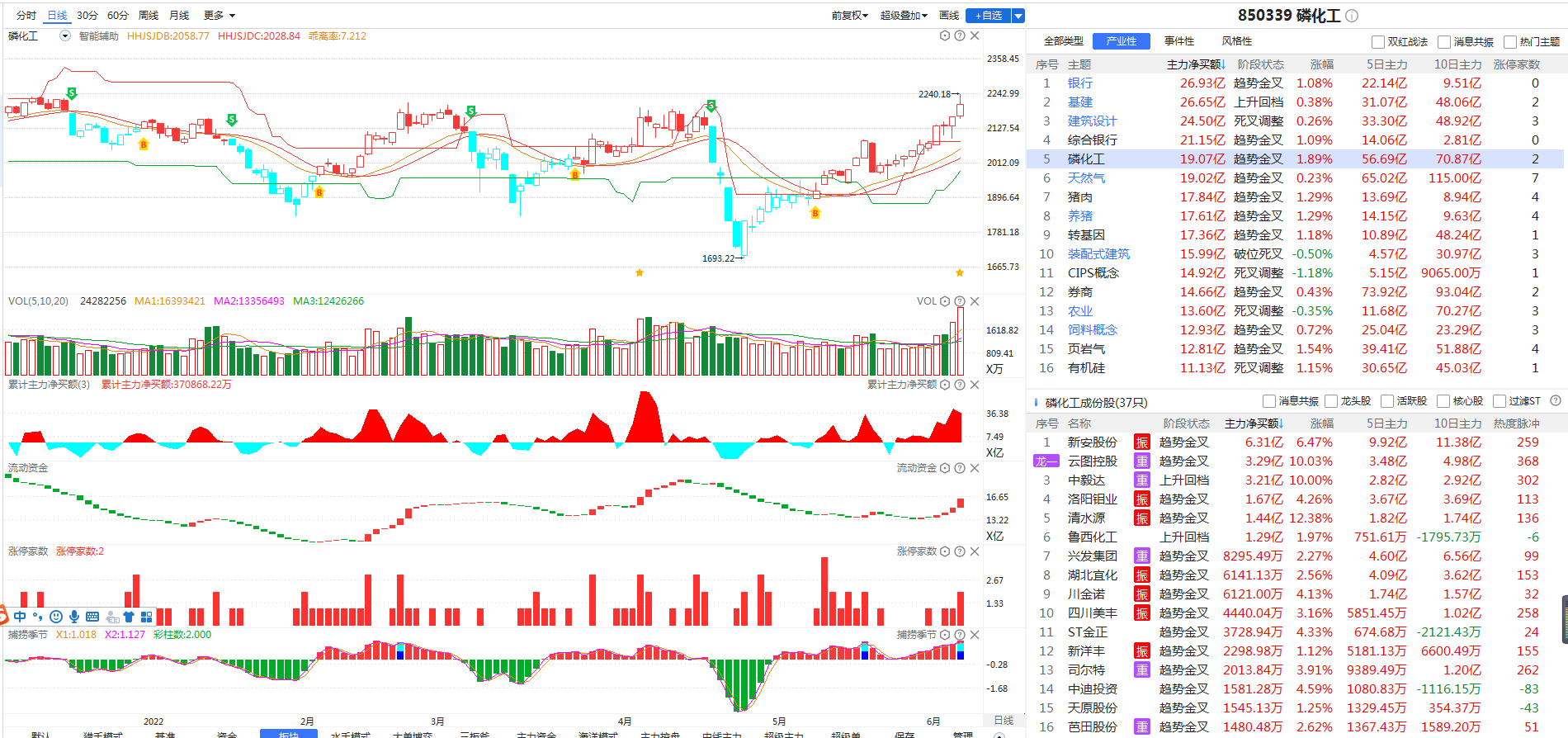1568x738 pixels.
Task: Close the 涨停家数 indicator panel
Action: pos(975,551)
